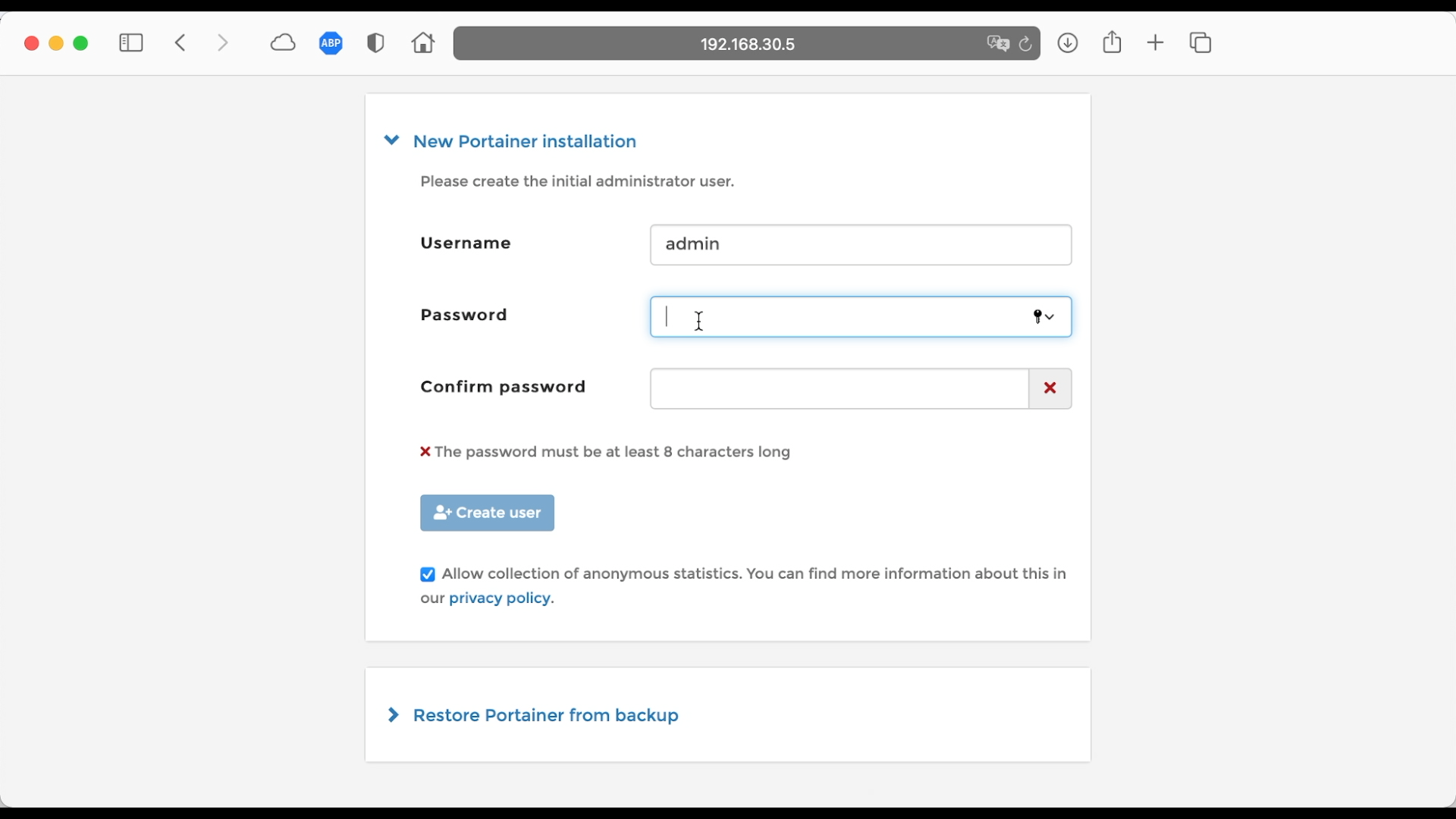Toggle the Safari sidebar icon

click(131, 43)
